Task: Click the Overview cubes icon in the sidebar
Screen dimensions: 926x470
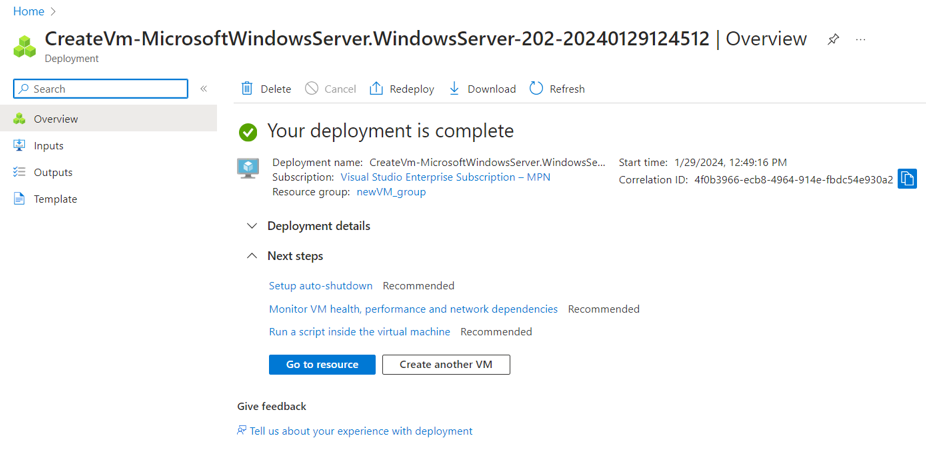Action: tap(19, 119)
